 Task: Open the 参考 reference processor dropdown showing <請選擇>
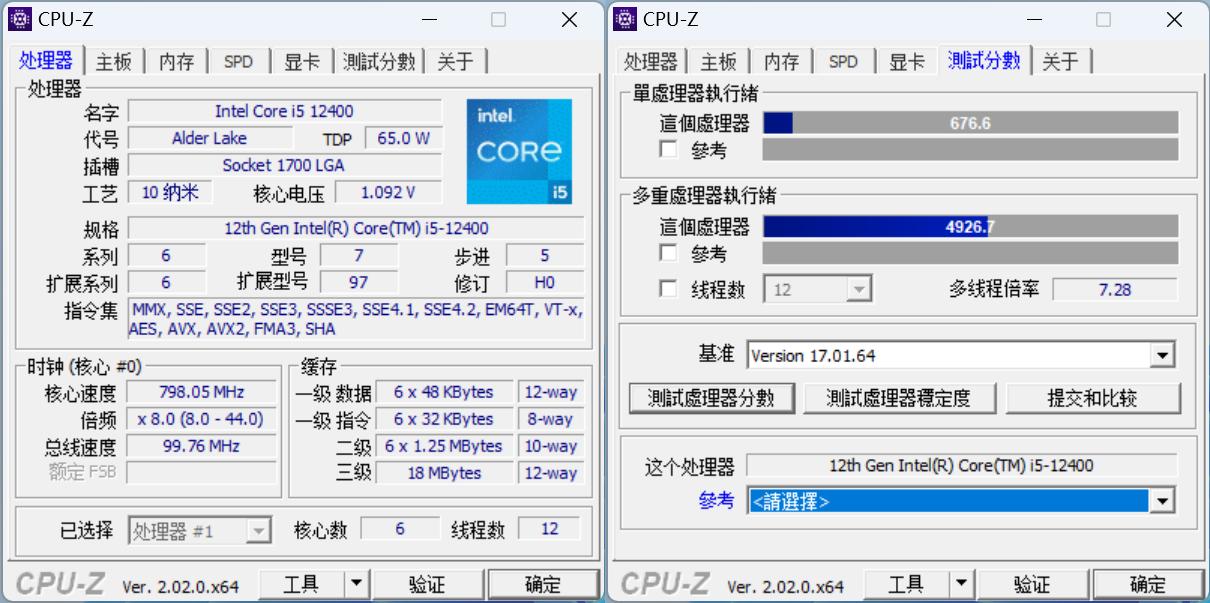coord(1161,500)
